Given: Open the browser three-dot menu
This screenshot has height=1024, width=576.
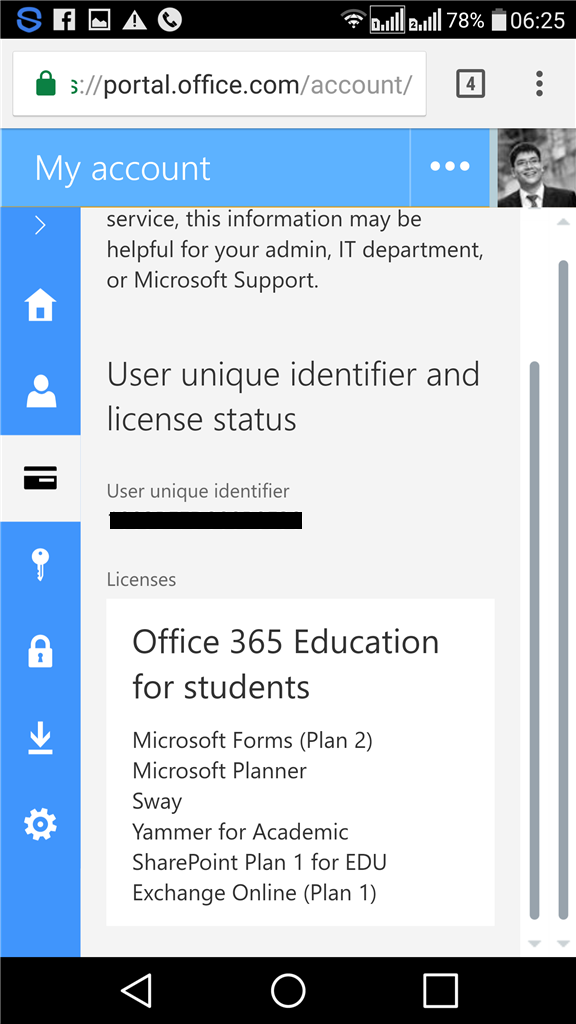Looking at the screenshot, I should pos(539,84).
